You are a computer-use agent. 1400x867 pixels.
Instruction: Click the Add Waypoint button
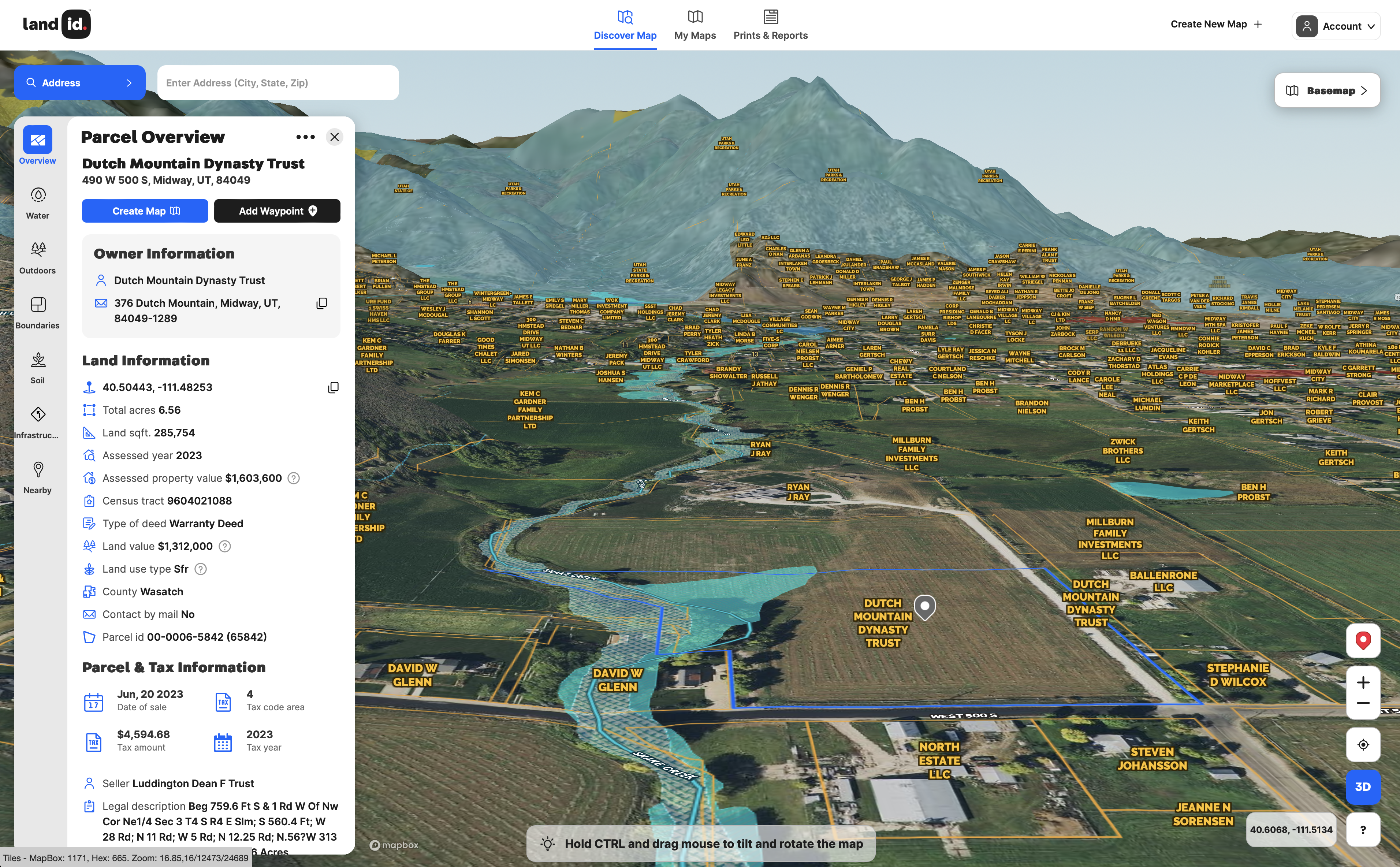pyautogui.click(x=277, y=211)
